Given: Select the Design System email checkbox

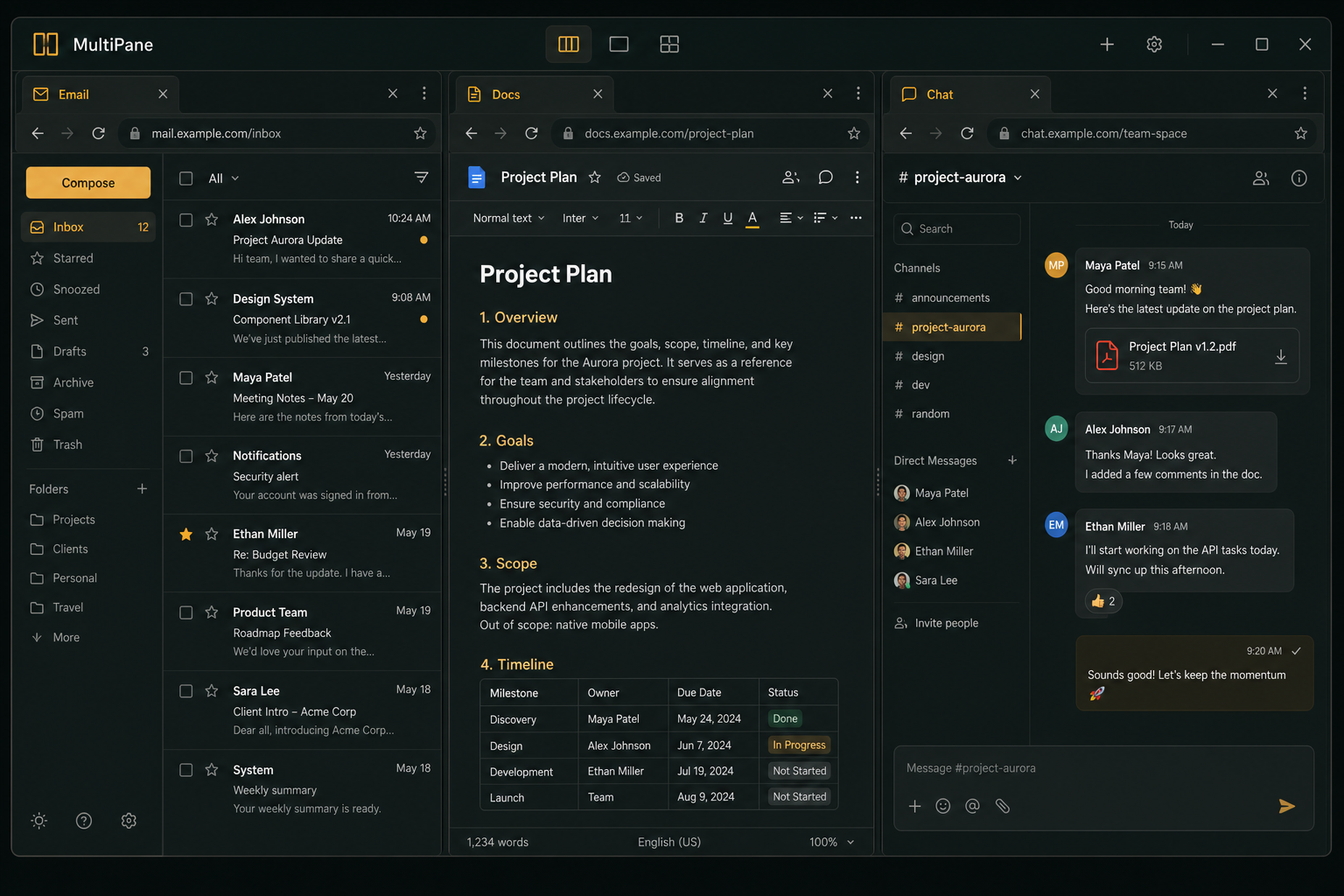Looking at the screenshot, I should (185, 298).
